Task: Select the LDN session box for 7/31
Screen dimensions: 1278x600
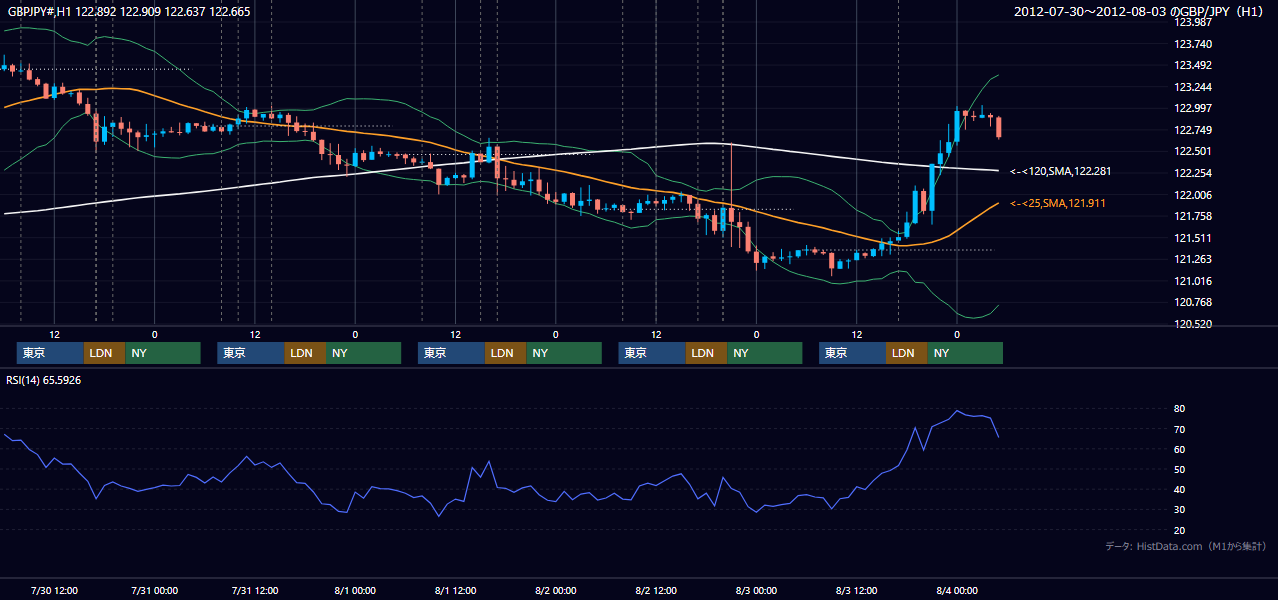Action: coord(305,353)
